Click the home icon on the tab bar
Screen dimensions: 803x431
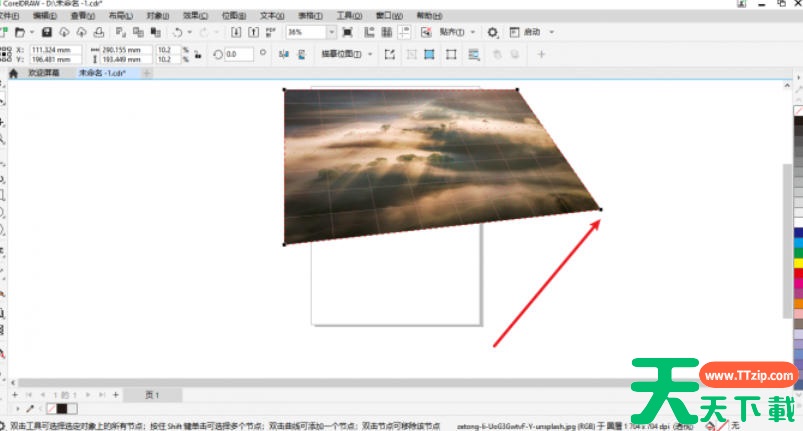coord(13,73)
